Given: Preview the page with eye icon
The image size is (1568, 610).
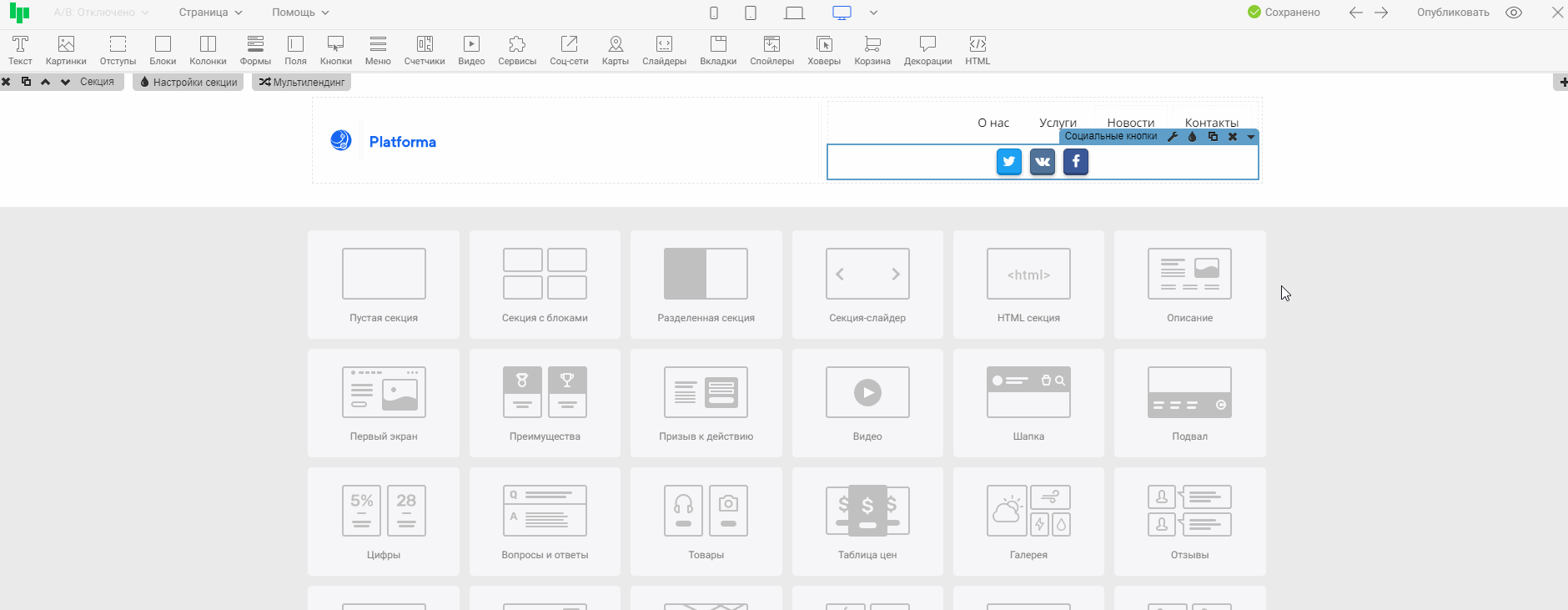Looking at the screenshot, I should pyautogui.click(x=1514, y=13).
